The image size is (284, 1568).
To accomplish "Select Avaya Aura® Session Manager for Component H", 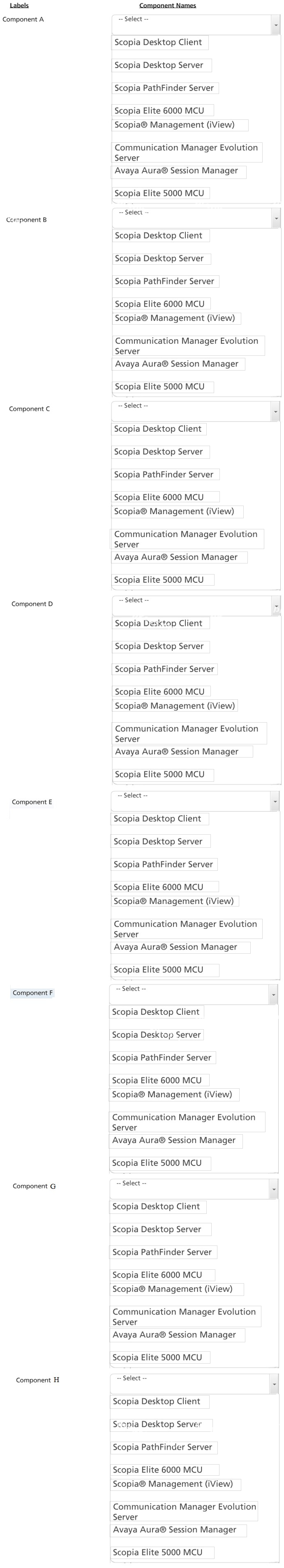I will (x=178, y=1530).
